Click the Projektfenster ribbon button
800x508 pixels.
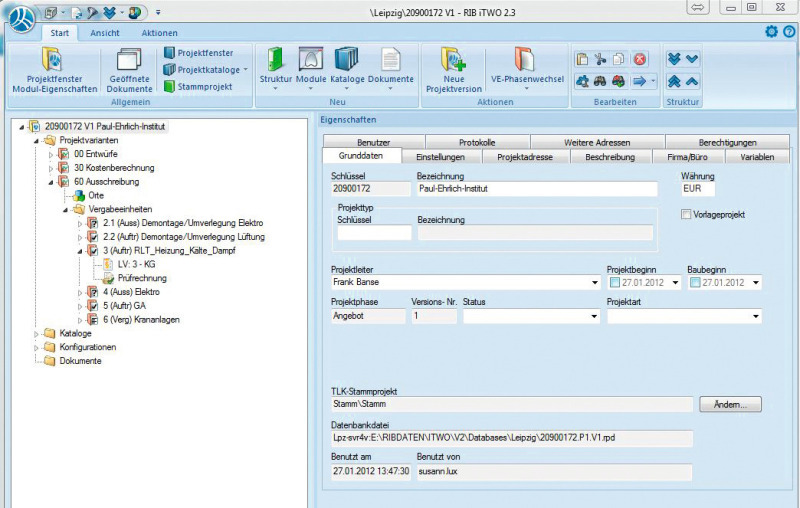[x=199, y=53]
